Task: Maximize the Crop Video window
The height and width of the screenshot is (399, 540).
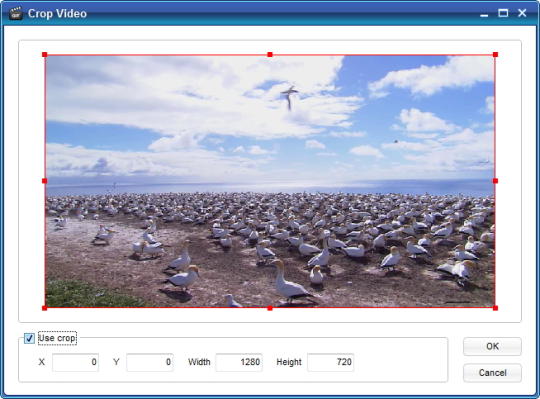Action: point(503,13)
